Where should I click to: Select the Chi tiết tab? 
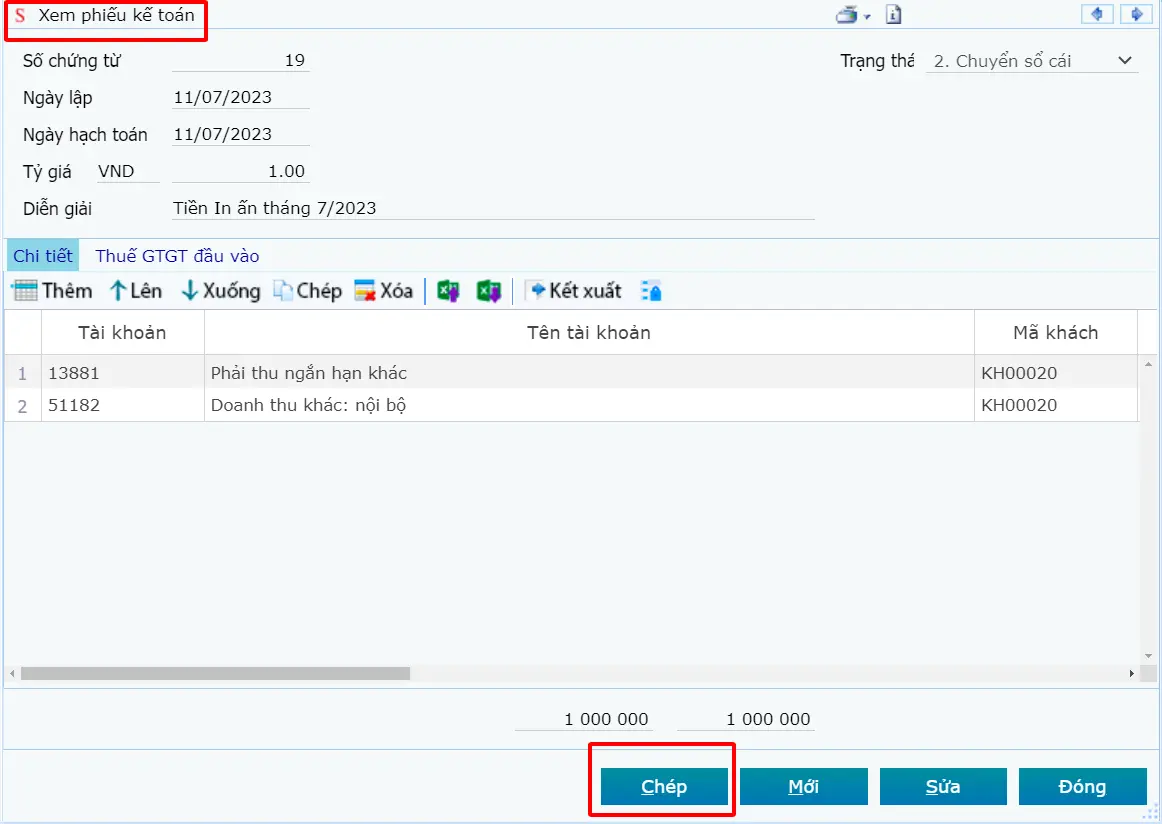[43, 256]
